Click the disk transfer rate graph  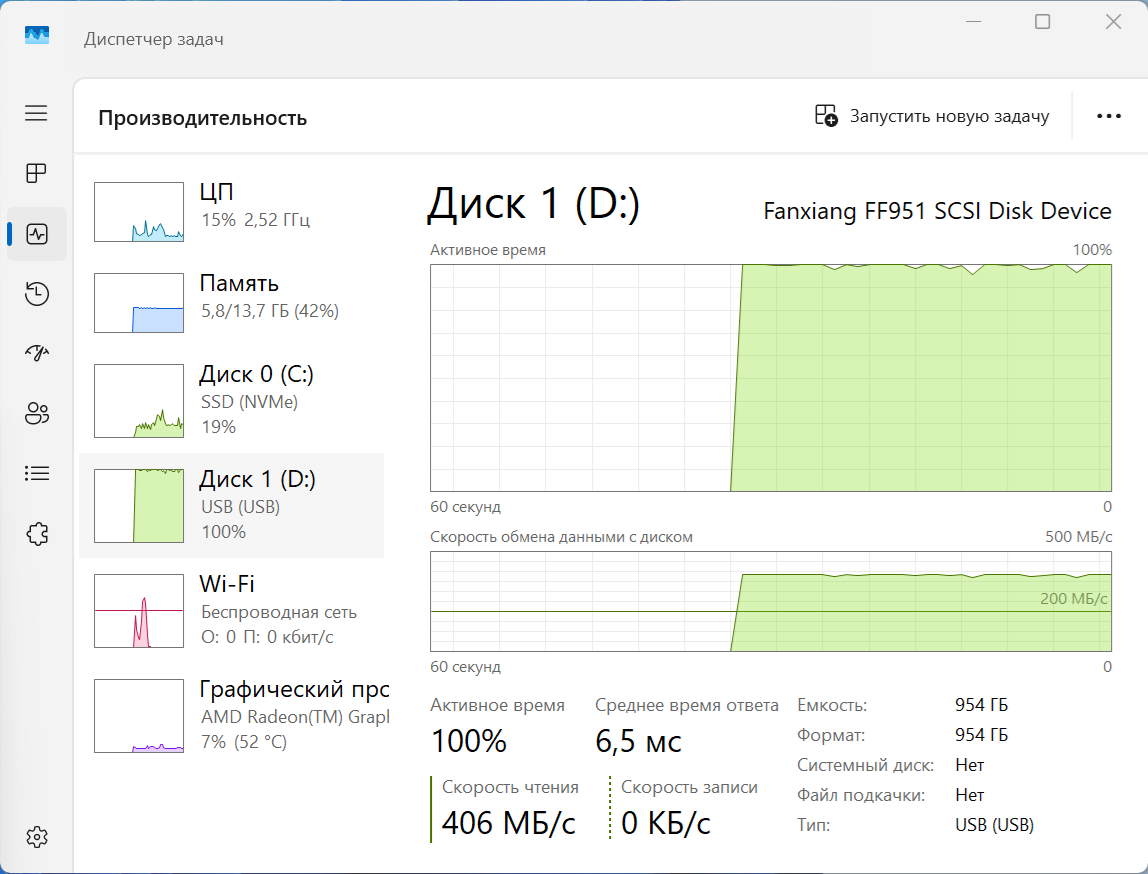click(x=770, y=601)
